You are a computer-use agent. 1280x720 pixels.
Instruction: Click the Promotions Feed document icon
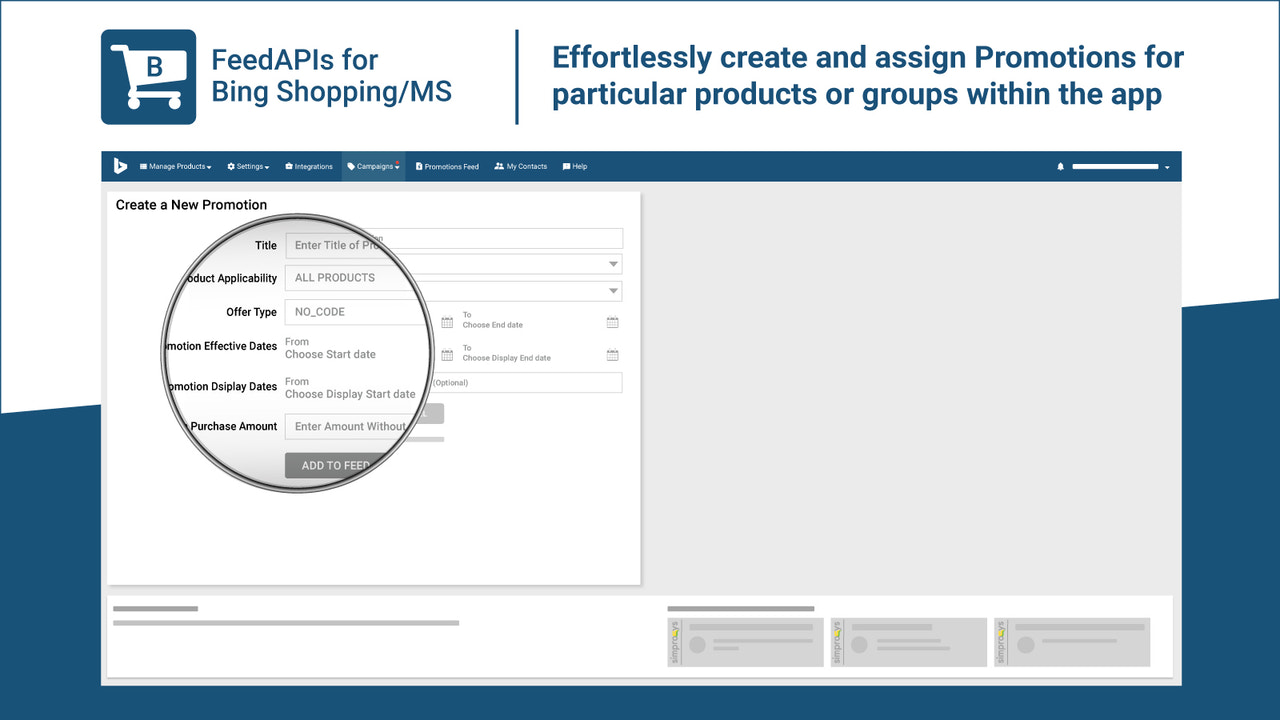tap(418, 166)
